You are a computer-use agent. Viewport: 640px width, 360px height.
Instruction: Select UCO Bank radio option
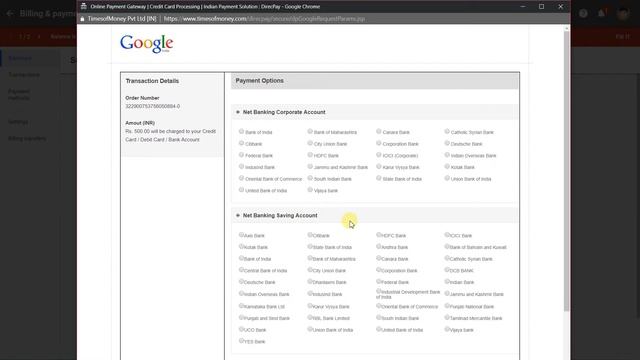(241, 329)
